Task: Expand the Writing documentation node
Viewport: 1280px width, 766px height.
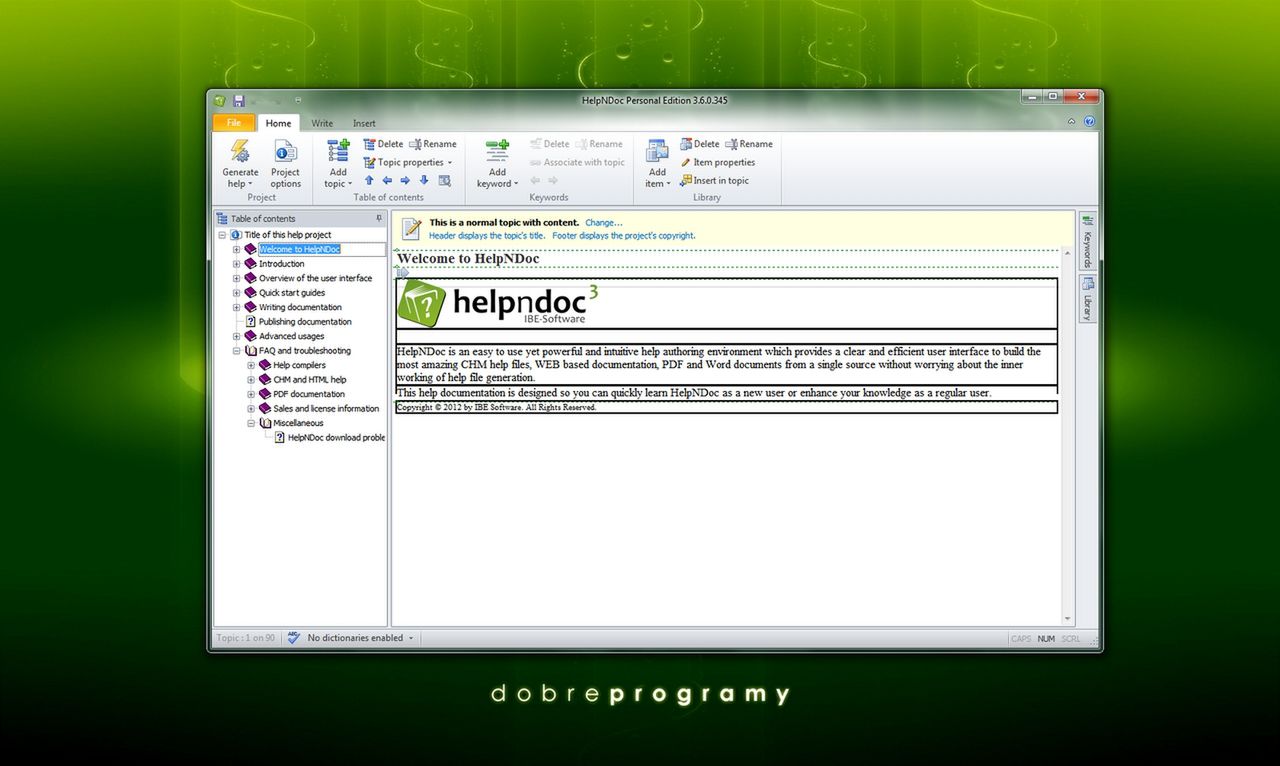Action: click(237, 307)
